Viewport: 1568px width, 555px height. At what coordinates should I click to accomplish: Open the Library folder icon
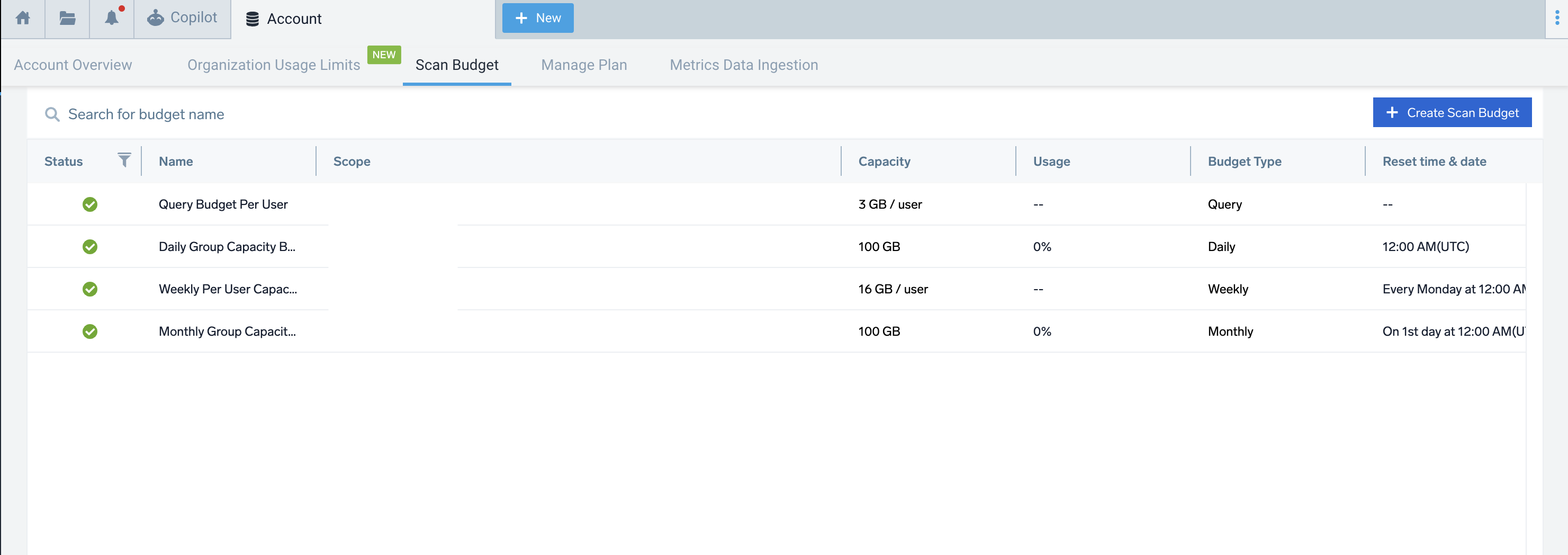[x=67, y=19]
